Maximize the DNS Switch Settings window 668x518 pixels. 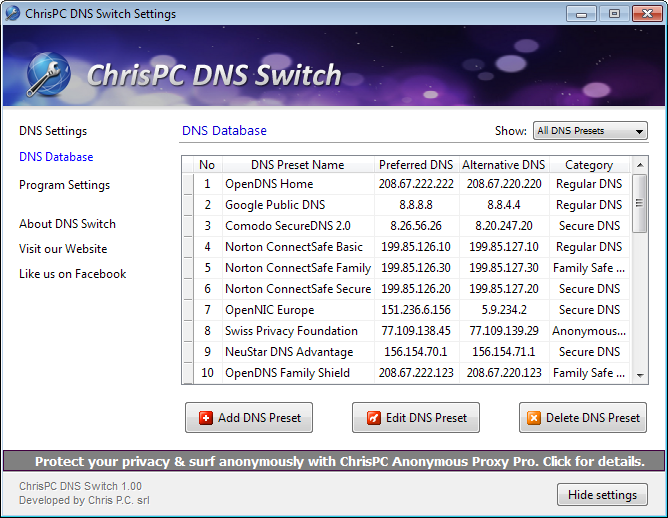[x=614, y=14]
